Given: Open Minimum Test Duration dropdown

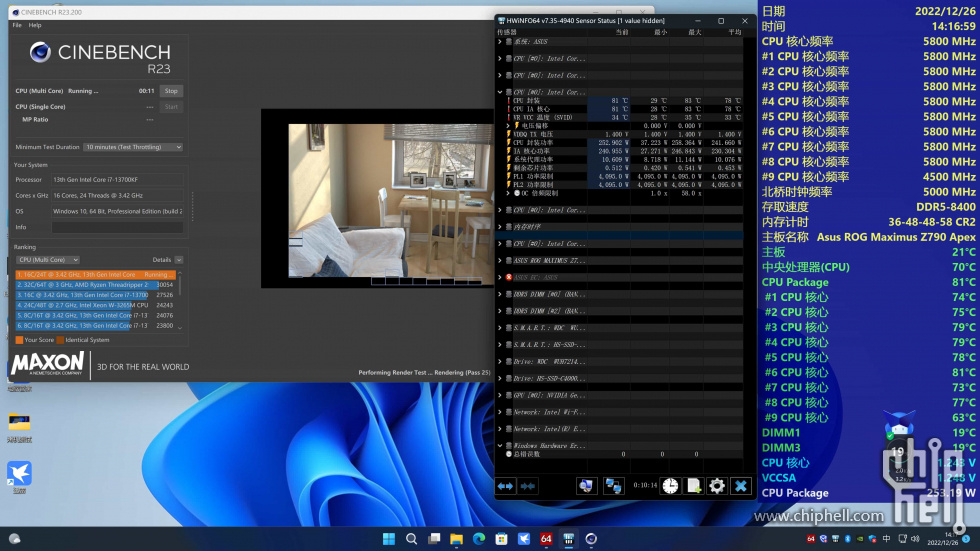Looking at the screenshot, I should 133,147.
